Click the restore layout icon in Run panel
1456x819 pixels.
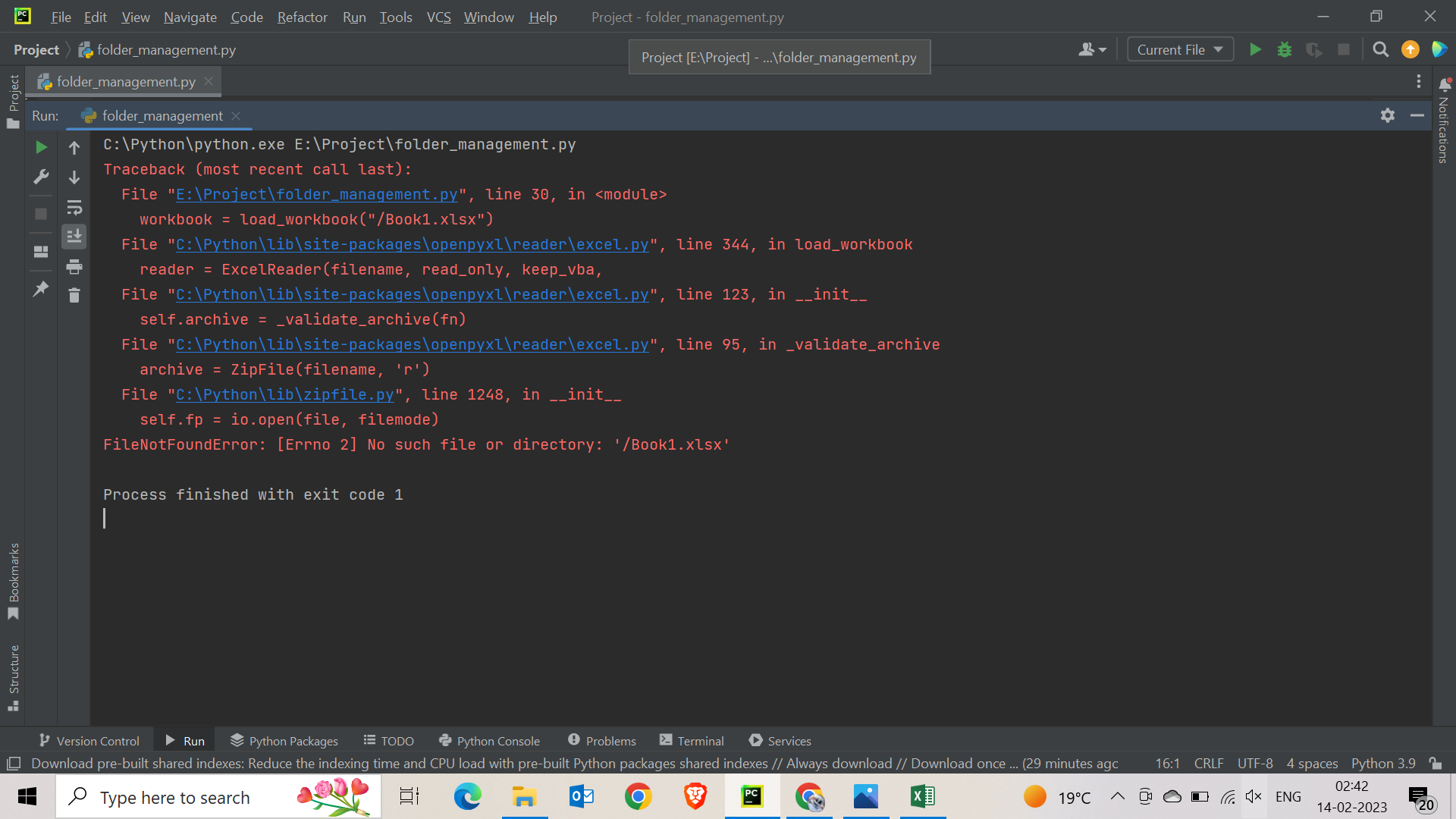41,251
